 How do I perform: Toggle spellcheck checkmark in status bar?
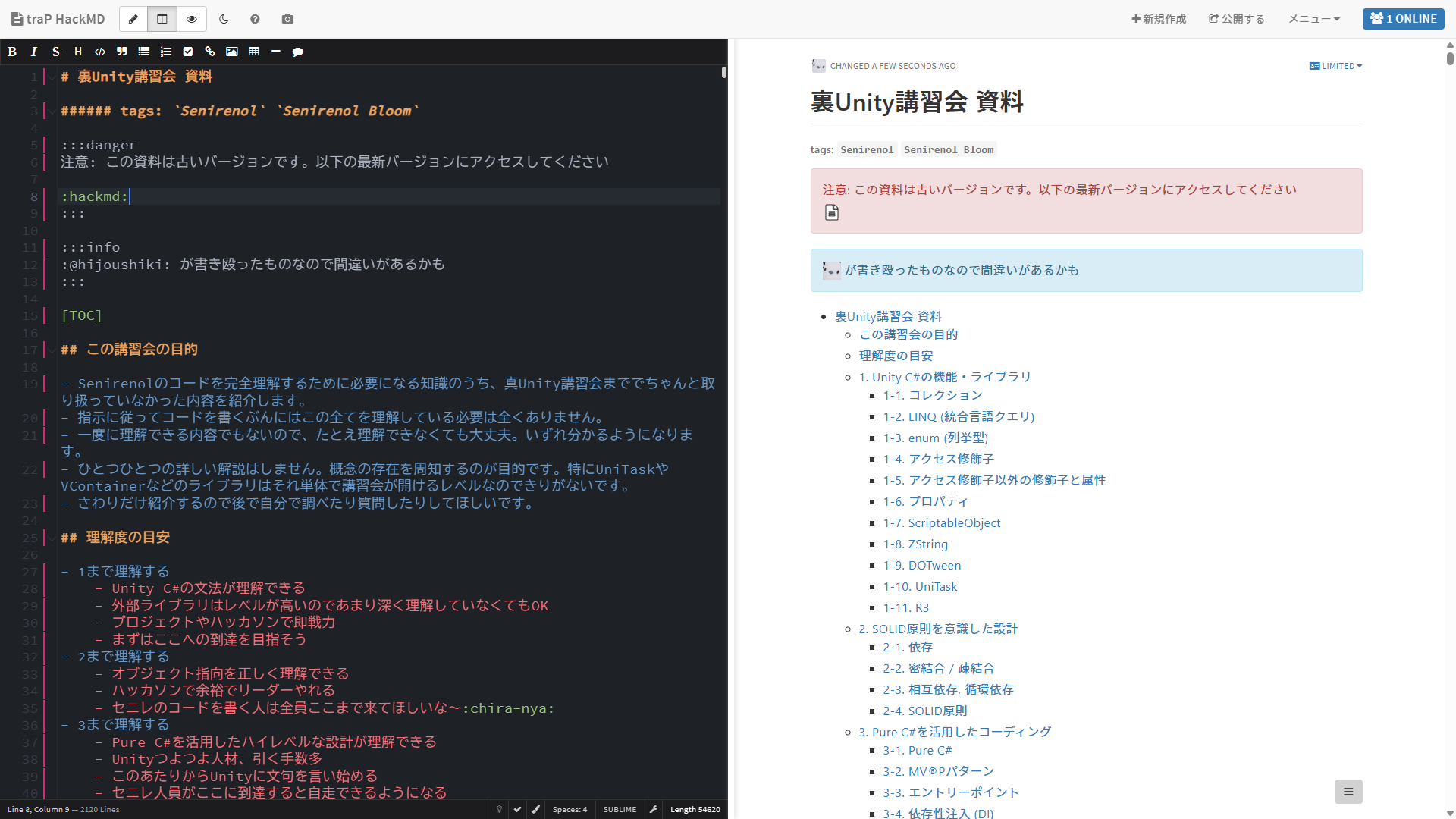[x=517, y=809]
